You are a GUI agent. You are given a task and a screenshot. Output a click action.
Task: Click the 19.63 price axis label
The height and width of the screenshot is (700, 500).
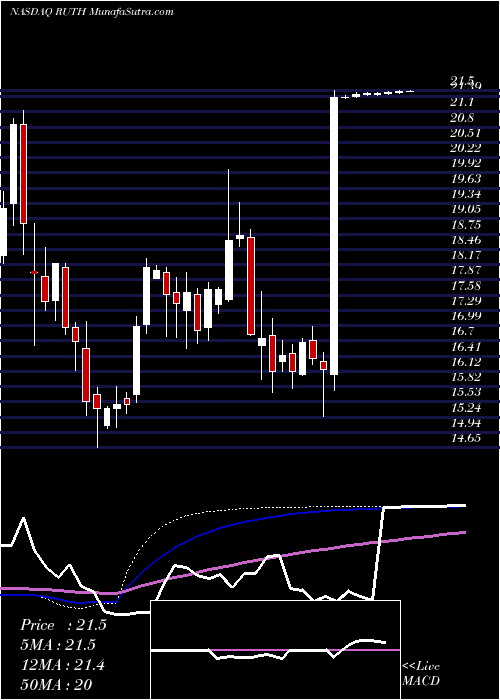[x=466, y=179]
